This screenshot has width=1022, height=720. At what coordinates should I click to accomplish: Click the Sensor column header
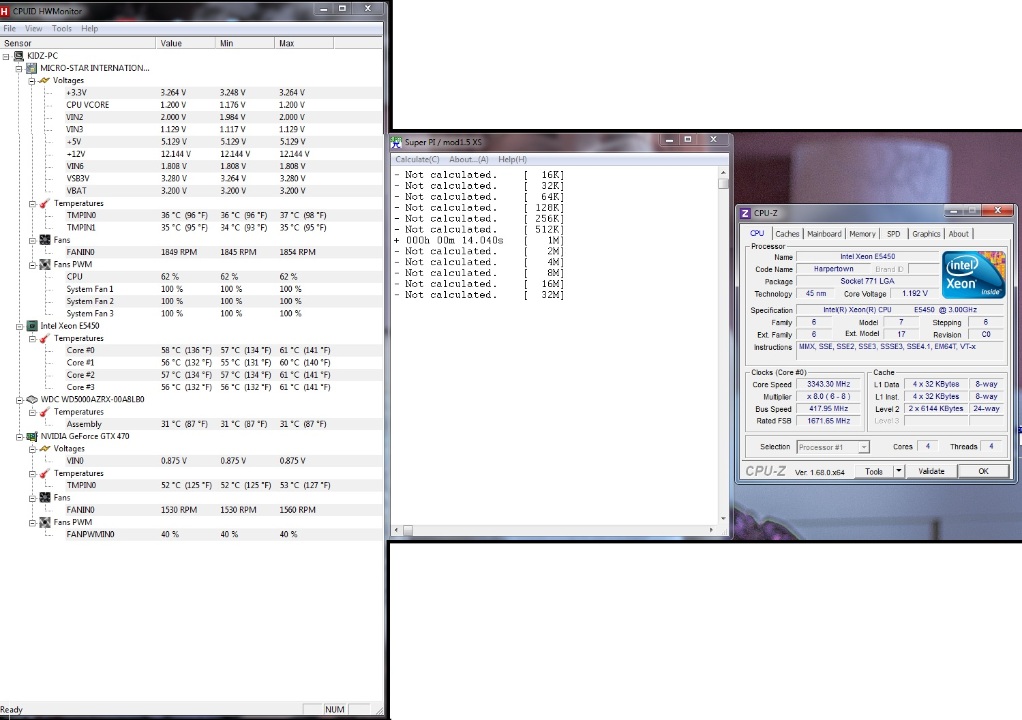point(78,43)
